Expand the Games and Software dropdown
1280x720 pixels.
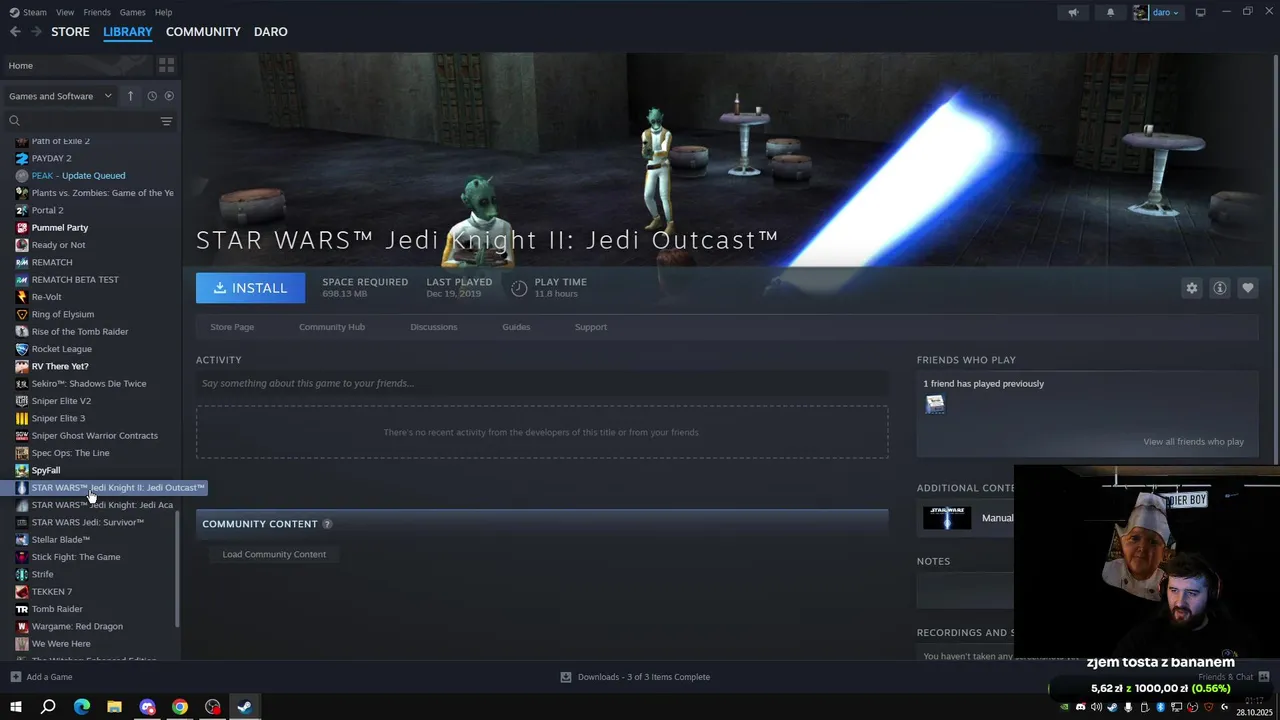click(60, 96)
